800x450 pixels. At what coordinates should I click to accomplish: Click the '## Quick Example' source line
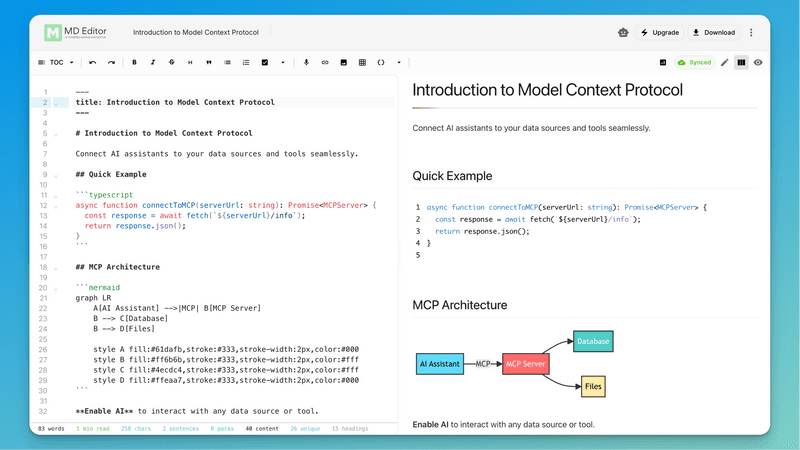111,174
